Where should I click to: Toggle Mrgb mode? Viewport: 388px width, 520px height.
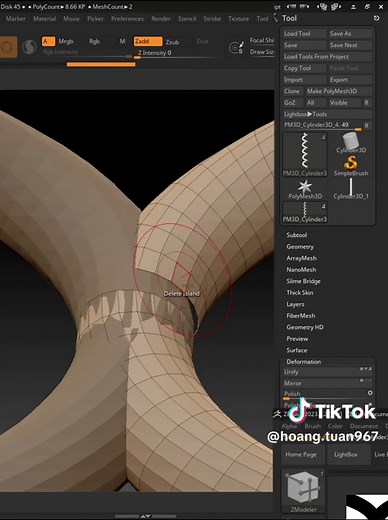[x=66, y=41]
